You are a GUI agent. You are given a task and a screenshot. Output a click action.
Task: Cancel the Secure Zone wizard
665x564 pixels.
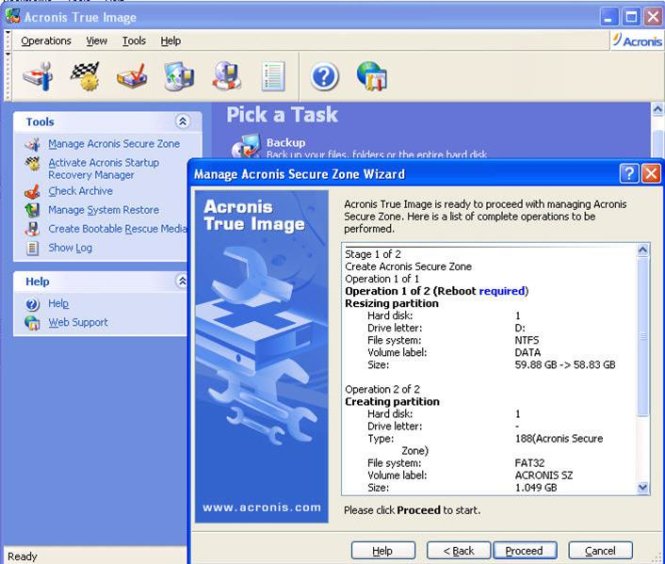click(600, 551)
